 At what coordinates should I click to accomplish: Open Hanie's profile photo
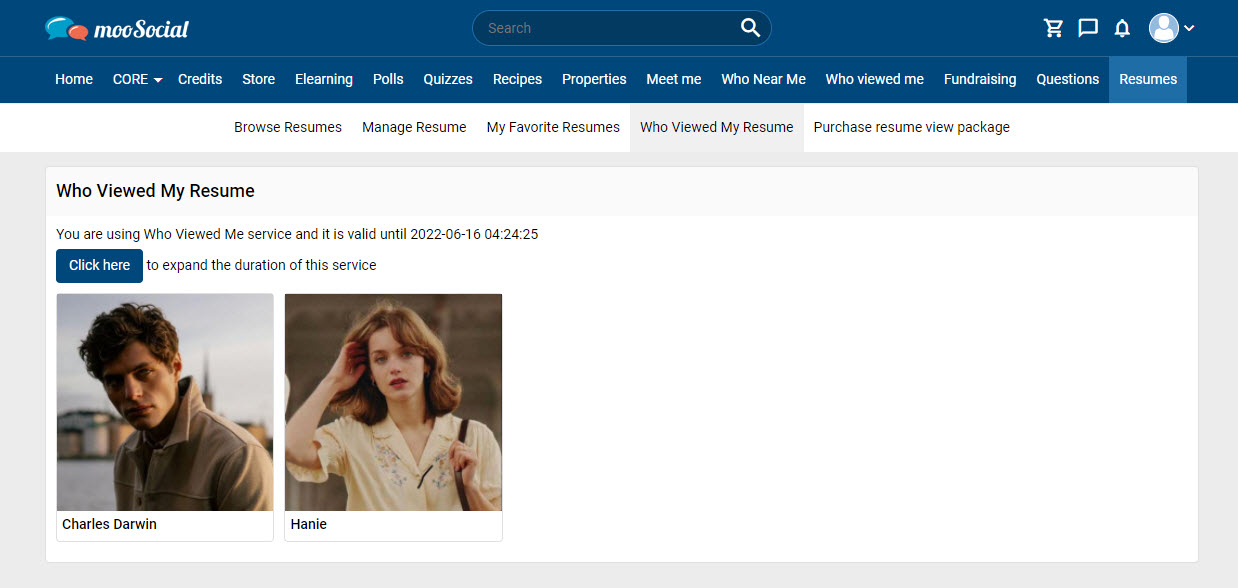click(x=393, y=402)
